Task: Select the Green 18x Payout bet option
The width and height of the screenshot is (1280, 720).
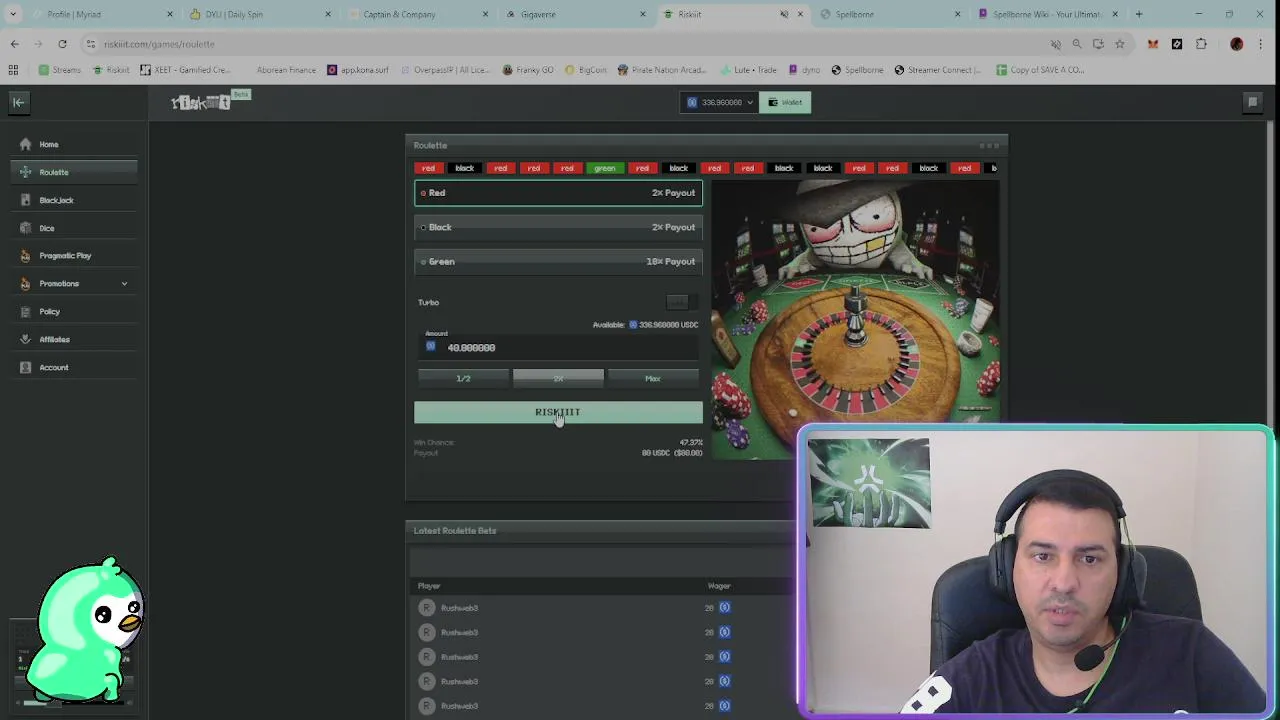Action: (558, 261)
